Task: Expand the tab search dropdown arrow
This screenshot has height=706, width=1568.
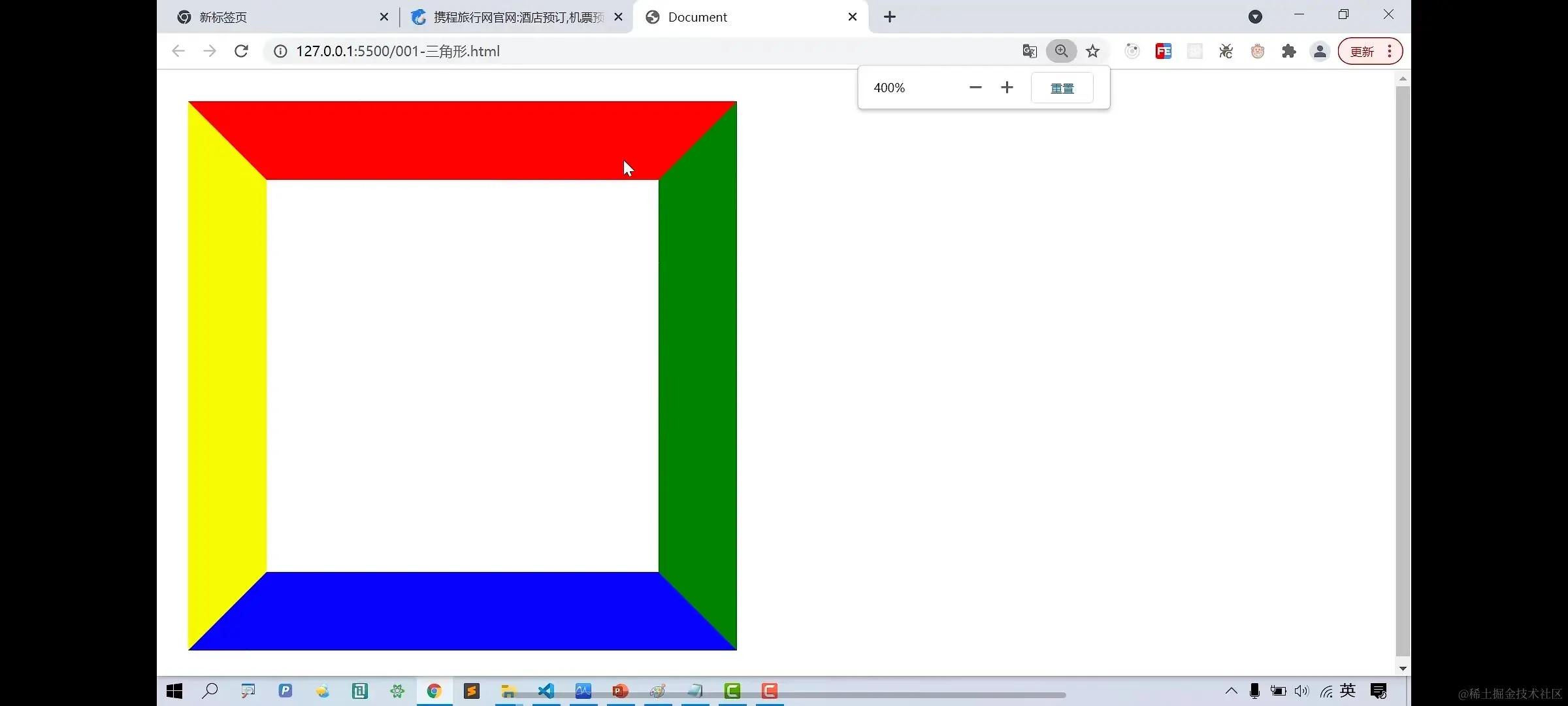Action: 1255,17
